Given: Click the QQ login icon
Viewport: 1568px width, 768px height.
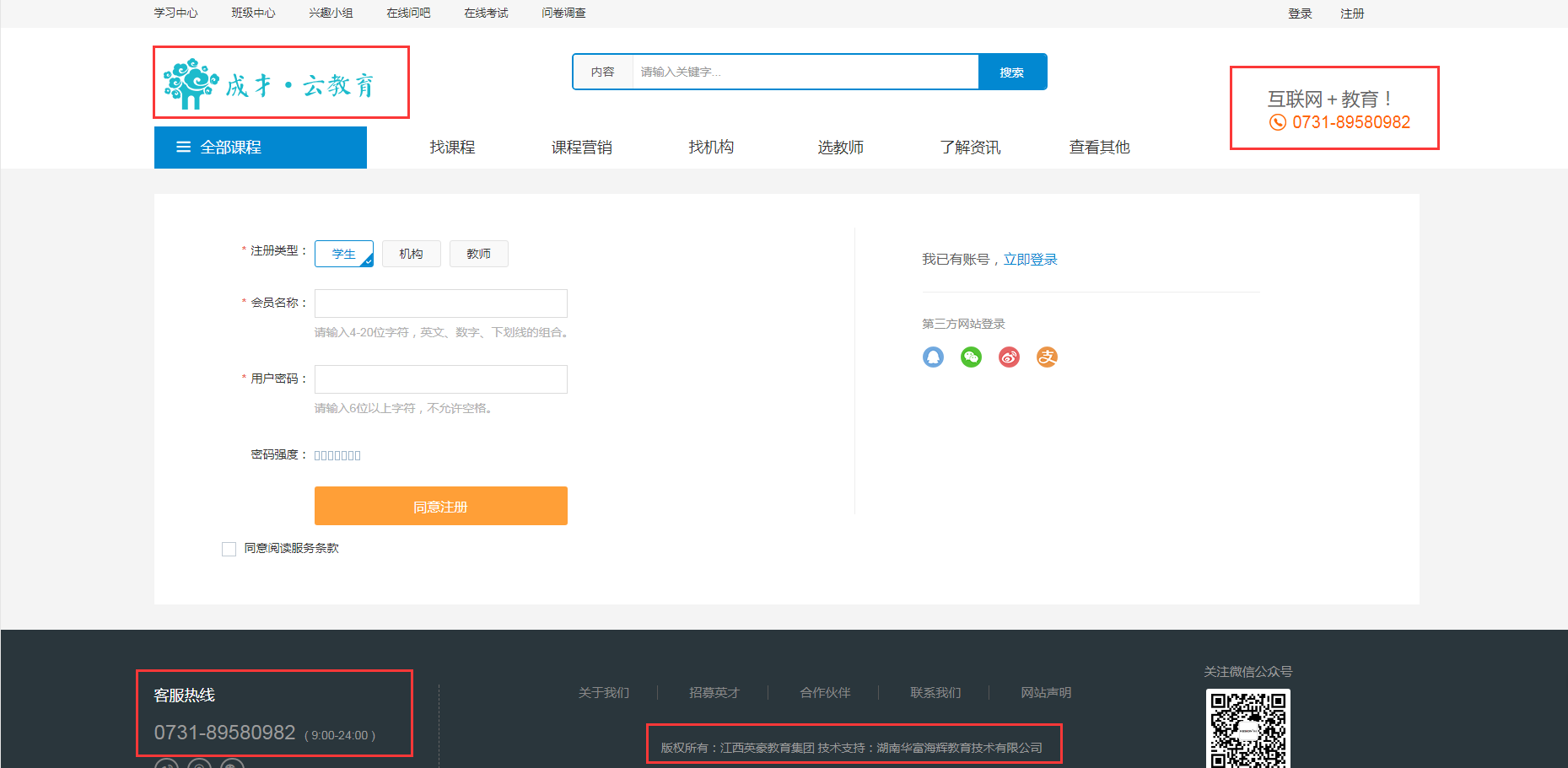Looking at the screenshot, I should pyautogui.click(x=933, y=357).
